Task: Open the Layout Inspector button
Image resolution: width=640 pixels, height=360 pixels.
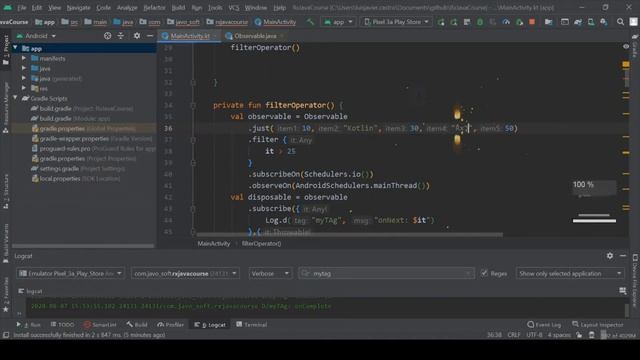Action: click(x=598, y=324)
